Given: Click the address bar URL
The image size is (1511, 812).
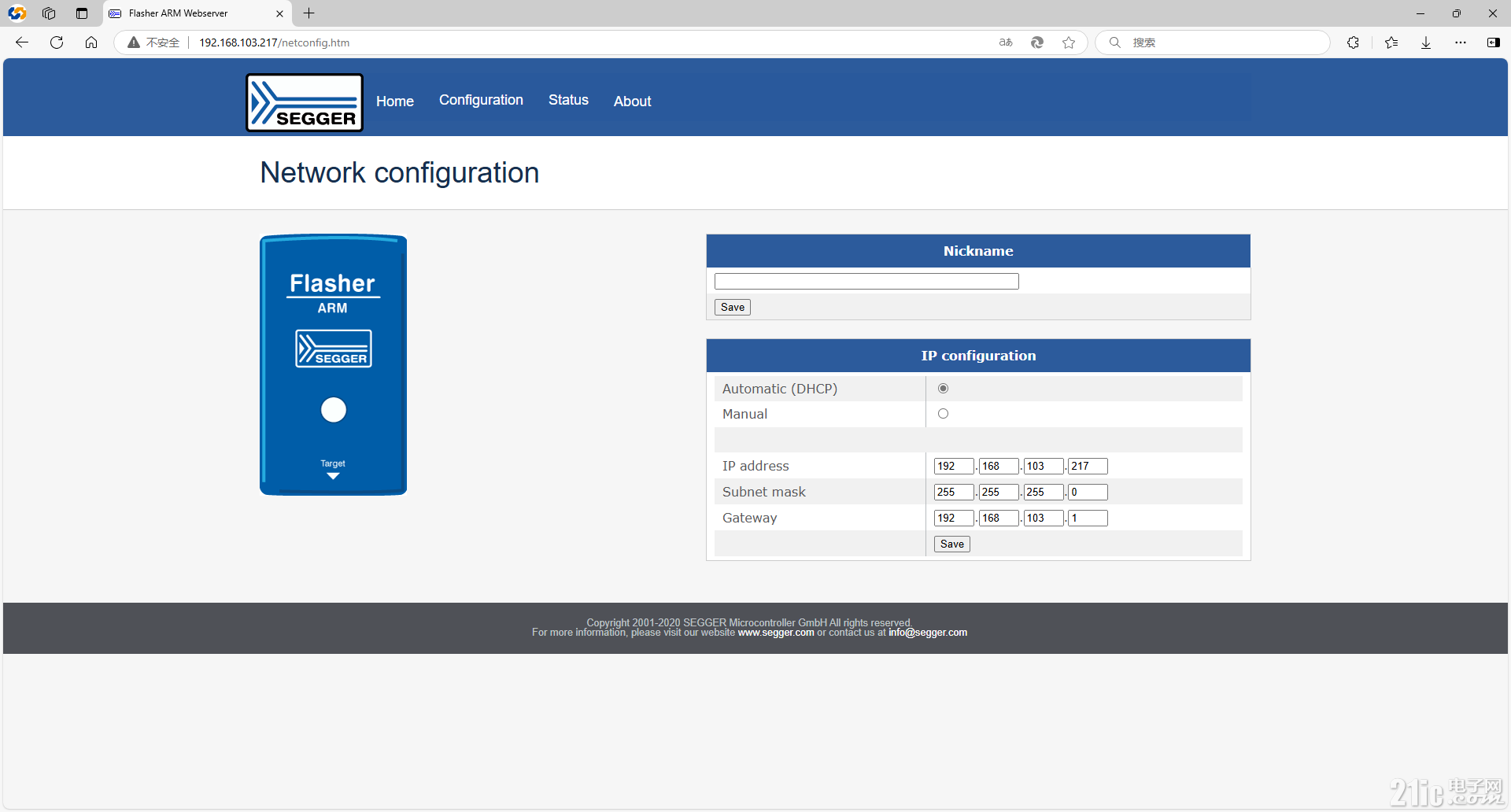Looking at the screenshot, I should (274, 42).
